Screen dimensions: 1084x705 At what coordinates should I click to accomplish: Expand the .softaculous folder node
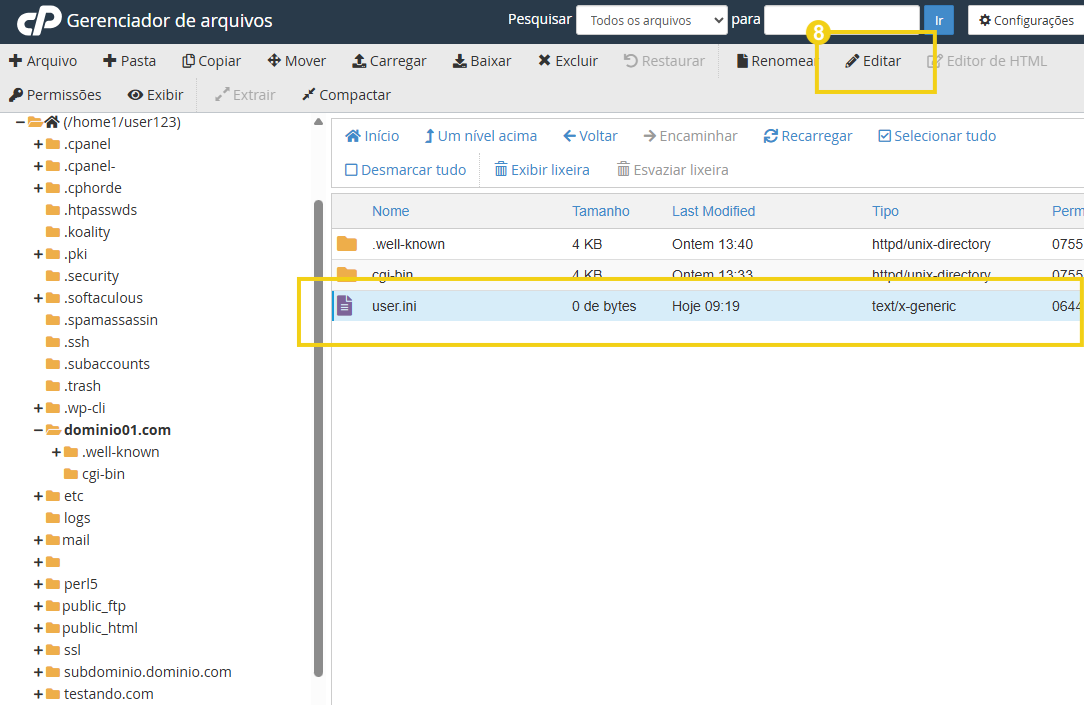click(x=38, y=299)
